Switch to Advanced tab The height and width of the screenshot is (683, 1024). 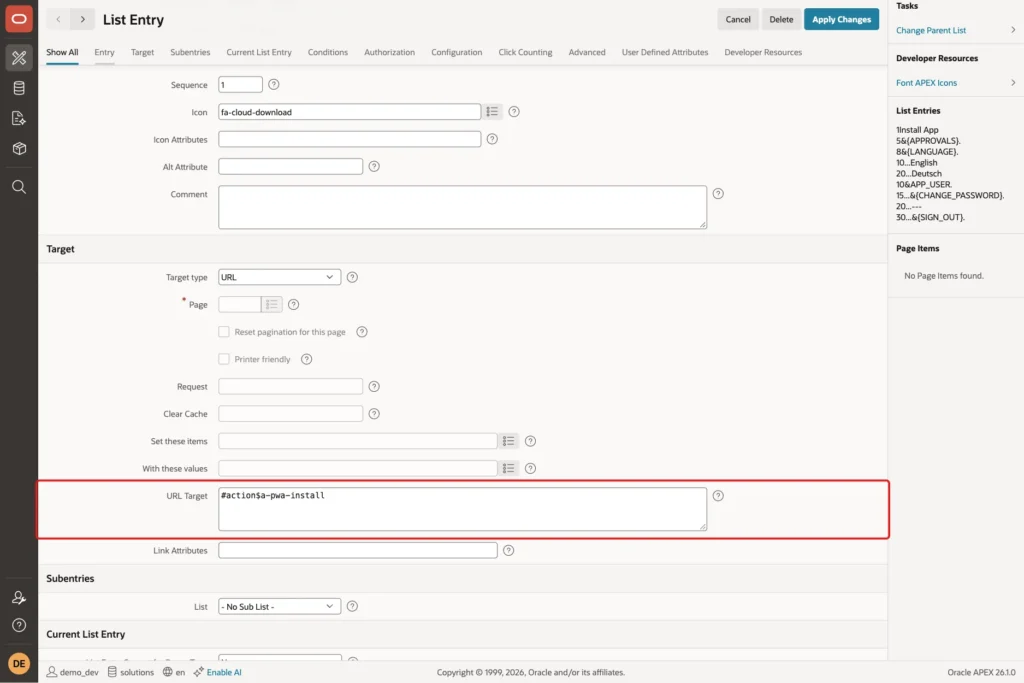click(586, 52)
